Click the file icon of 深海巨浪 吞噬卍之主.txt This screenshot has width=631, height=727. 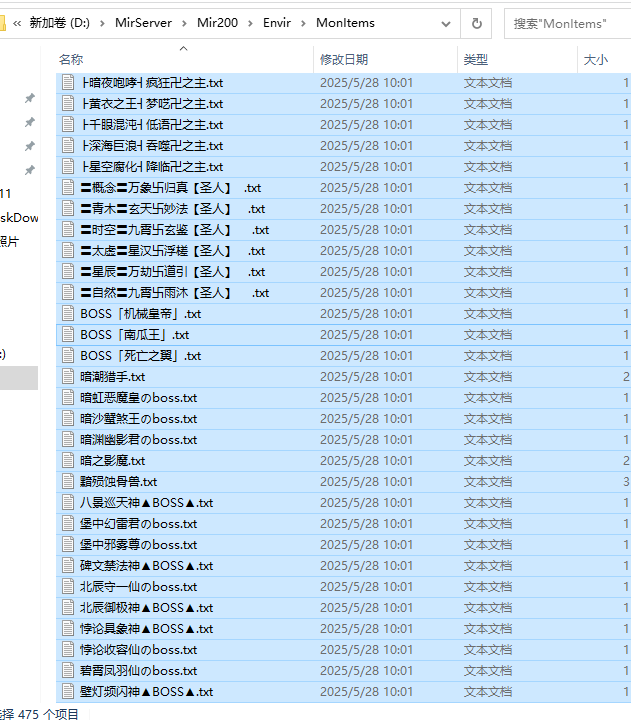click(x=68, y=146)
